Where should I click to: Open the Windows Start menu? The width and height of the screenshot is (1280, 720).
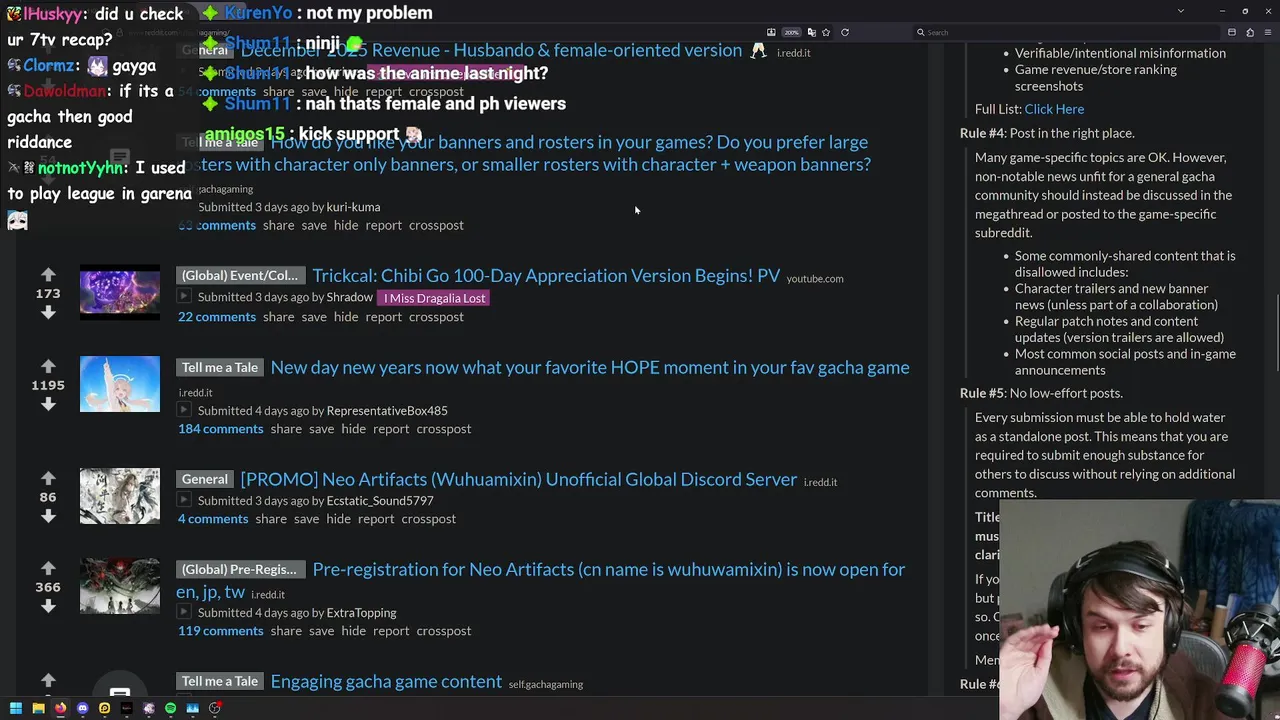[x=16, y=708]
